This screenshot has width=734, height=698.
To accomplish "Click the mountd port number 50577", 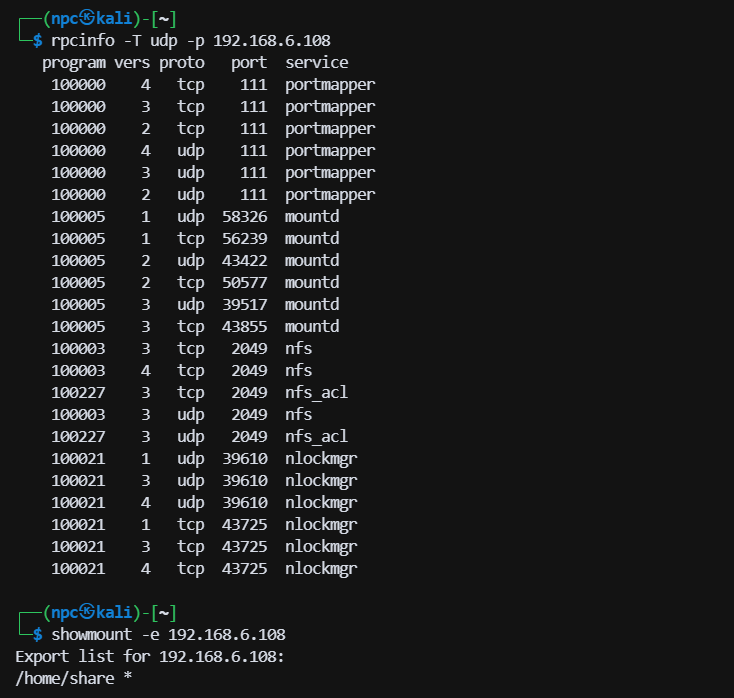I will point(245,282).
